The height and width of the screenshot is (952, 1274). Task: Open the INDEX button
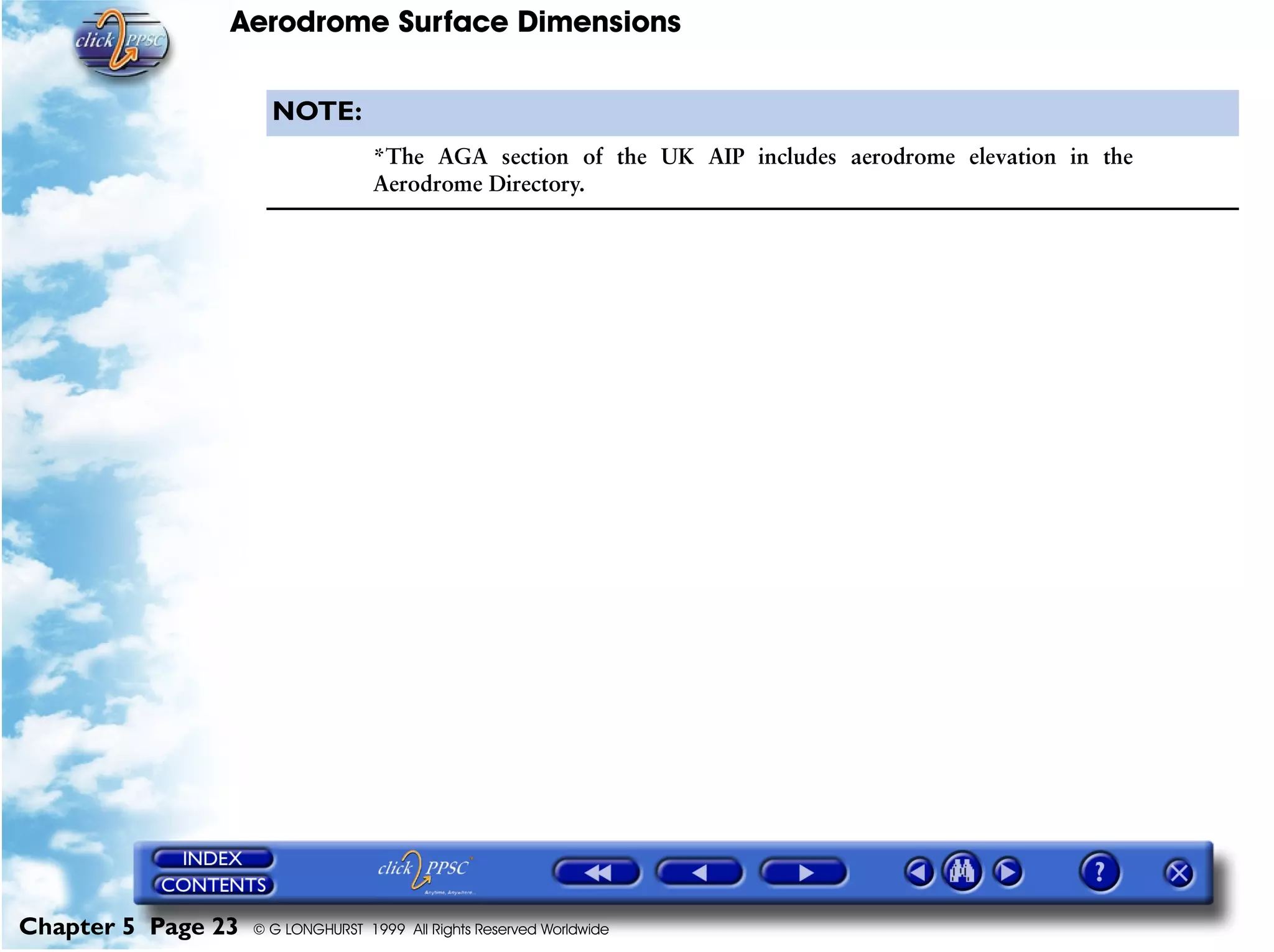click(x=212, y=859)
